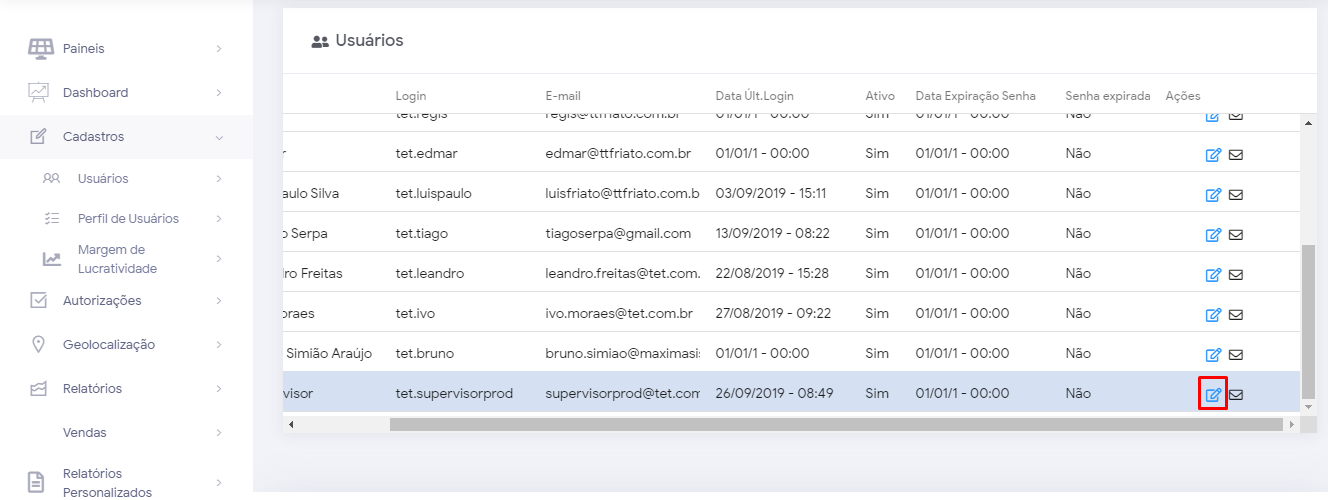This screenshot has width=1328, height=500.
Task: Send email to tet.ivo user
Action: [1236, 314]
